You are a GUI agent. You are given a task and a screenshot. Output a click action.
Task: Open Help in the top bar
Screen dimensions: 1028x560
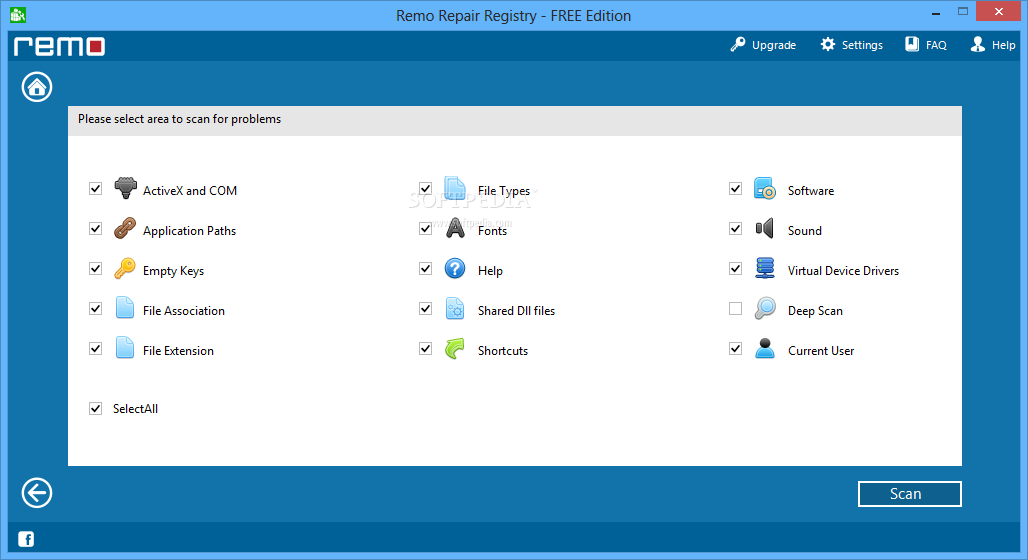(993, 45)
